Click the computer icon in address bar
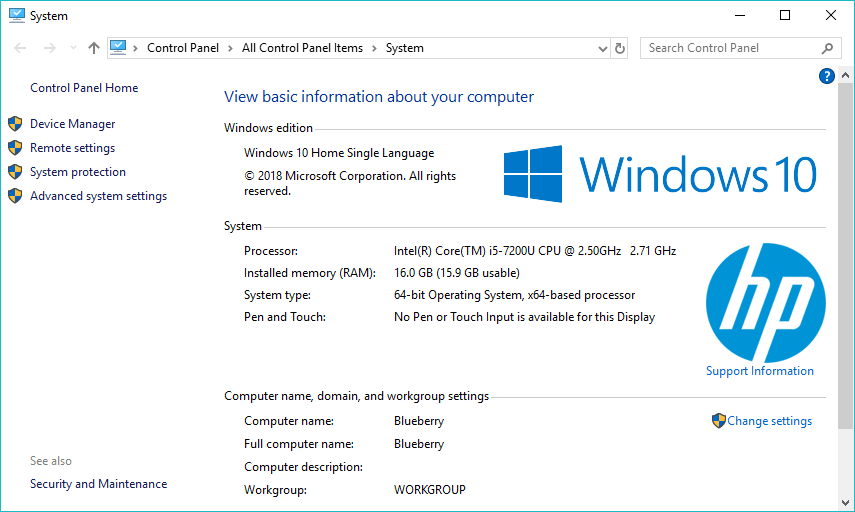Image resolution: width=855 pixels, height=512 pixels. click(119, 47)
